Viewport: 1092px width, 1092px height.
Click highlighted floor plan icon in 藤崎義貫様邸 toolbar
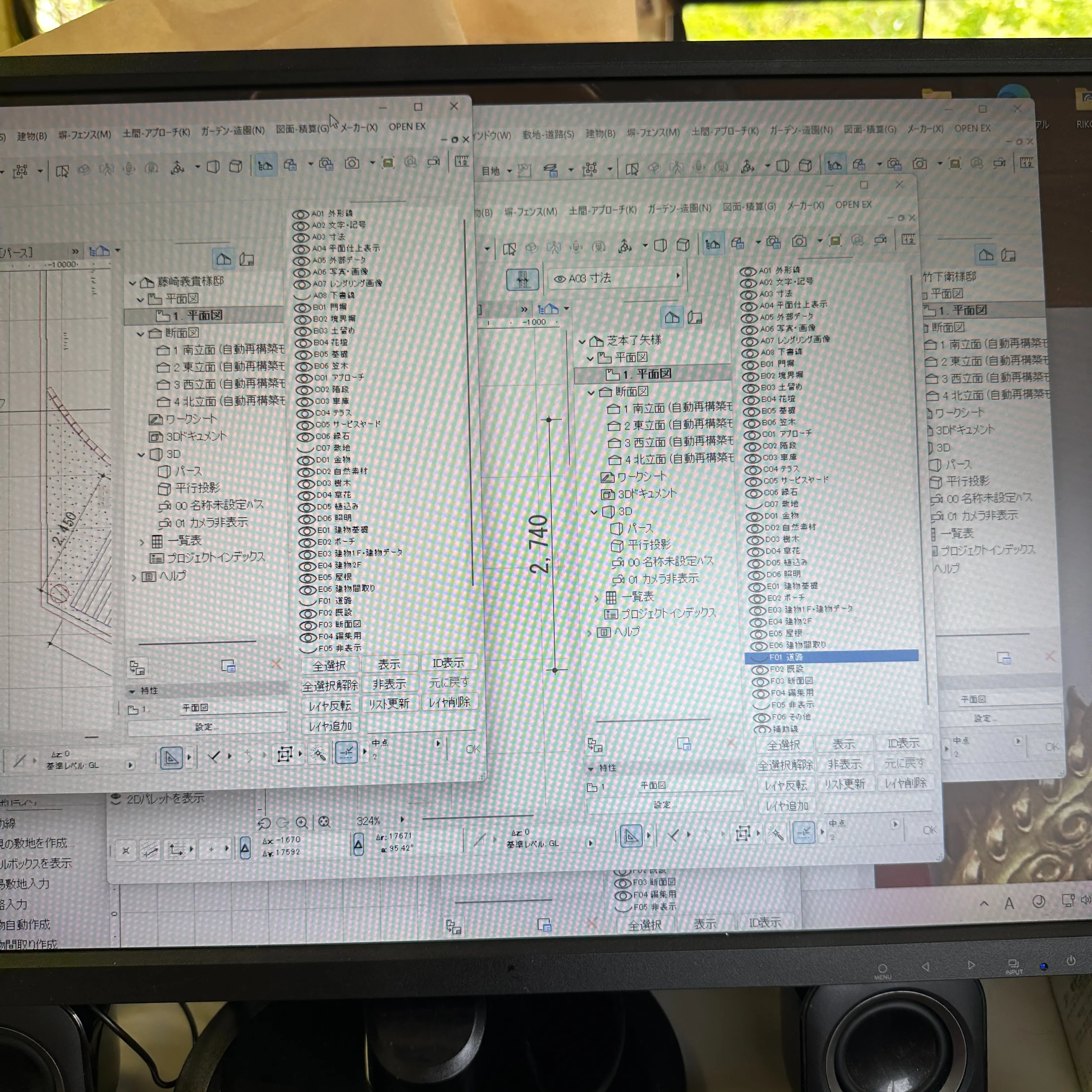coord(265,165)
